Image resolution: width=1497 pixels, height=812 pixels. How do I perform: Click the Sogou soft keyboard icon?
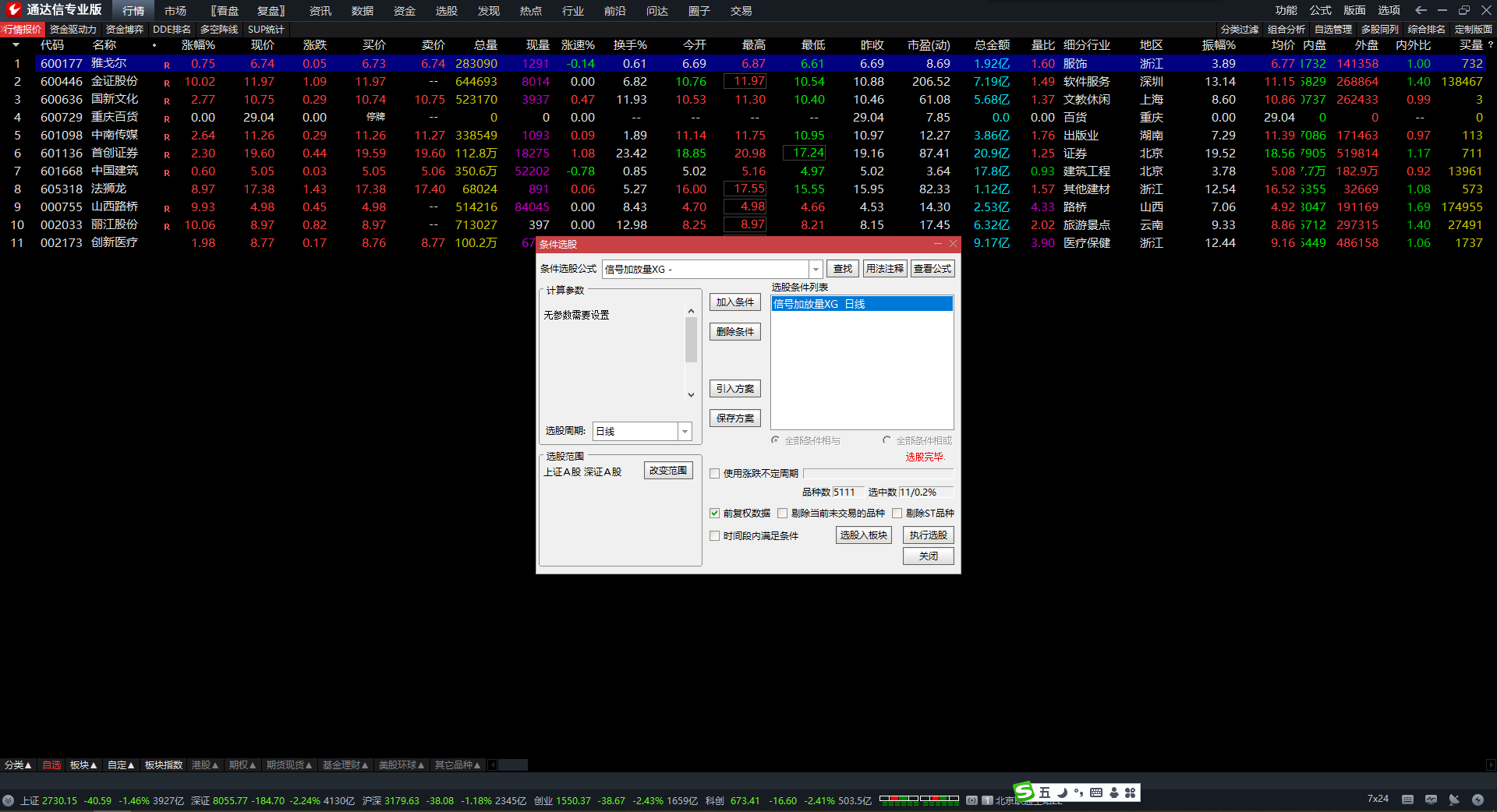click(x=1096, y=793)
